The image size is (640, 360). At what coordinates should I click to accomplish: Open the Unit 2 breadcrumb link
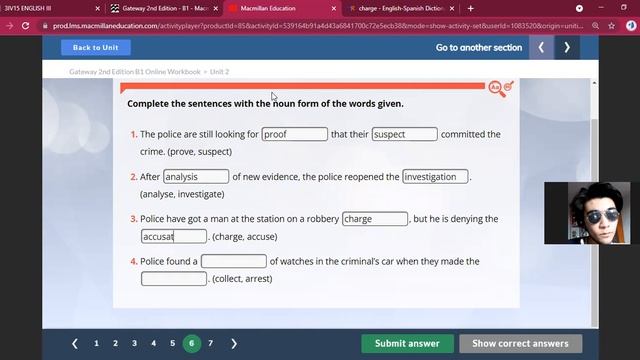pyautogui.click(x=220, y=71)
